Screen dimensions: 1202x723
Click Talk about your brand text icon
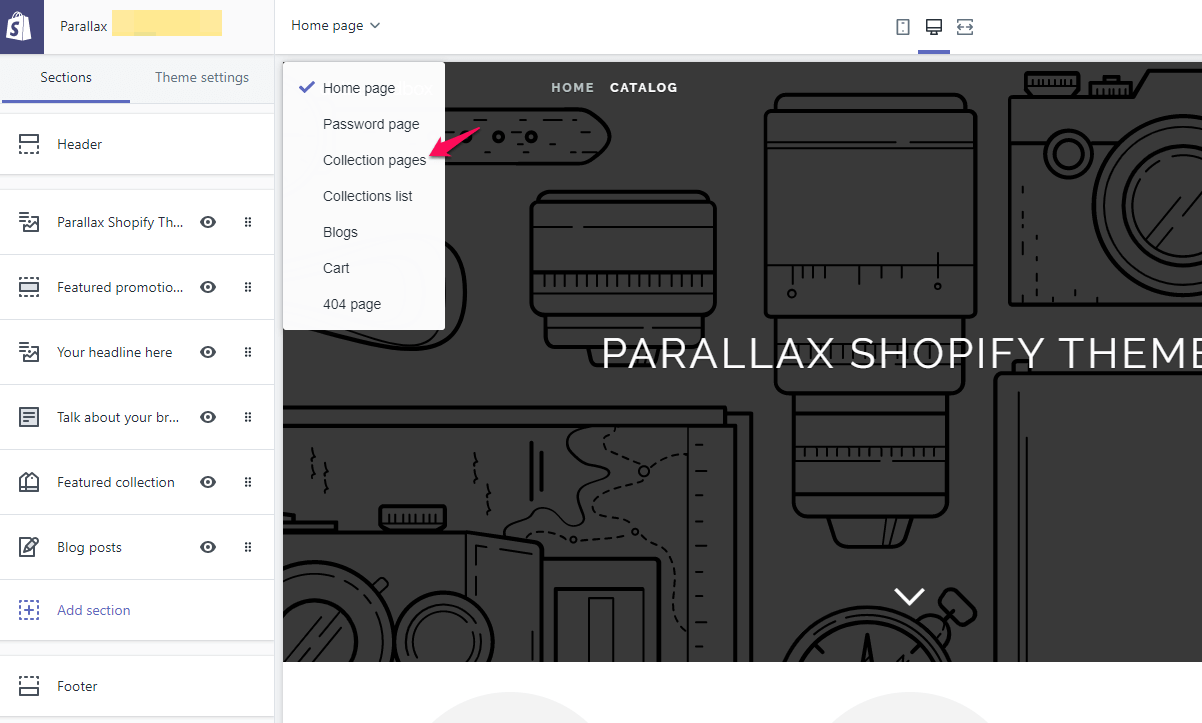click(x=29, y=417)
